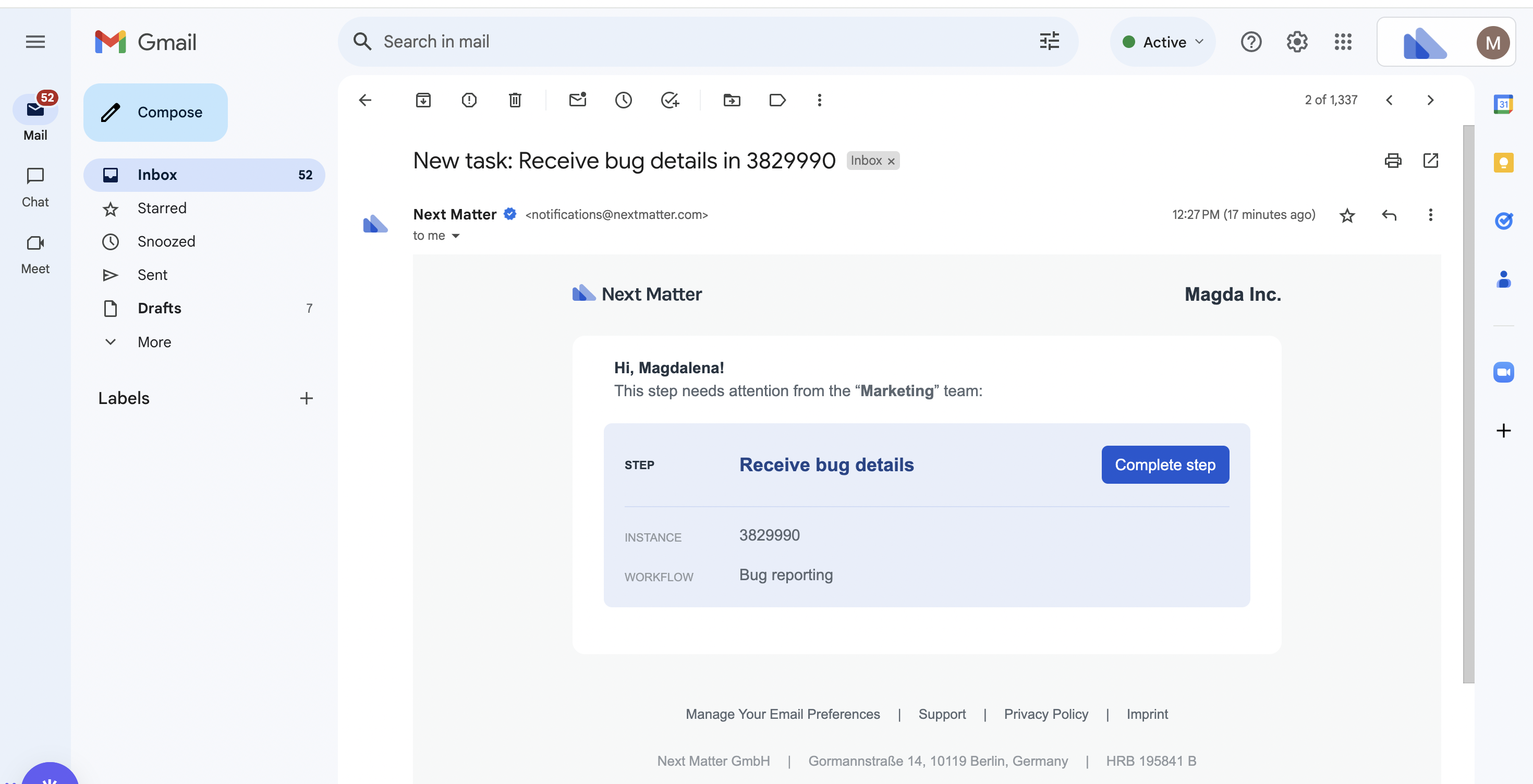Mark email as unread

578,100
